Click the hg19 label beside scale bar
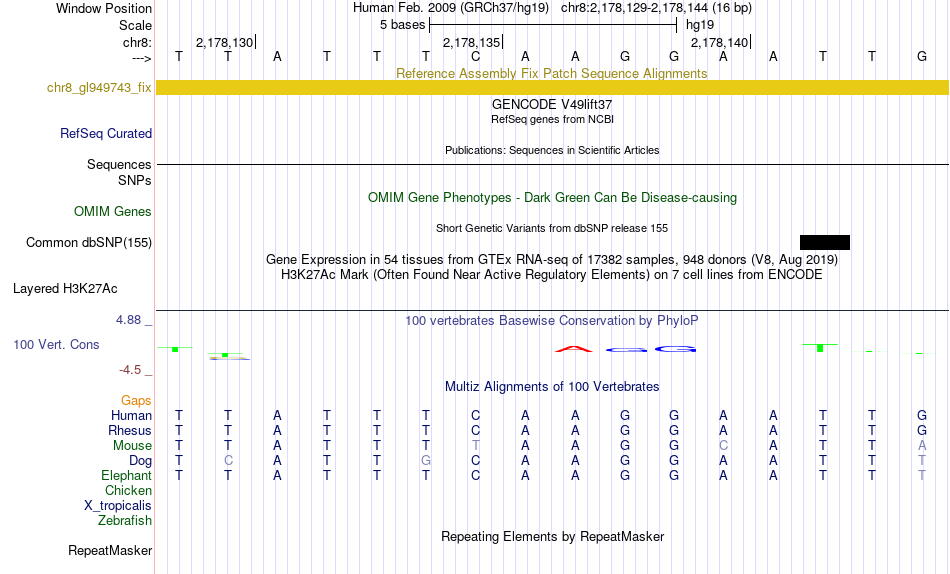This screenshot has height=574, width=950. pos(700,25)
